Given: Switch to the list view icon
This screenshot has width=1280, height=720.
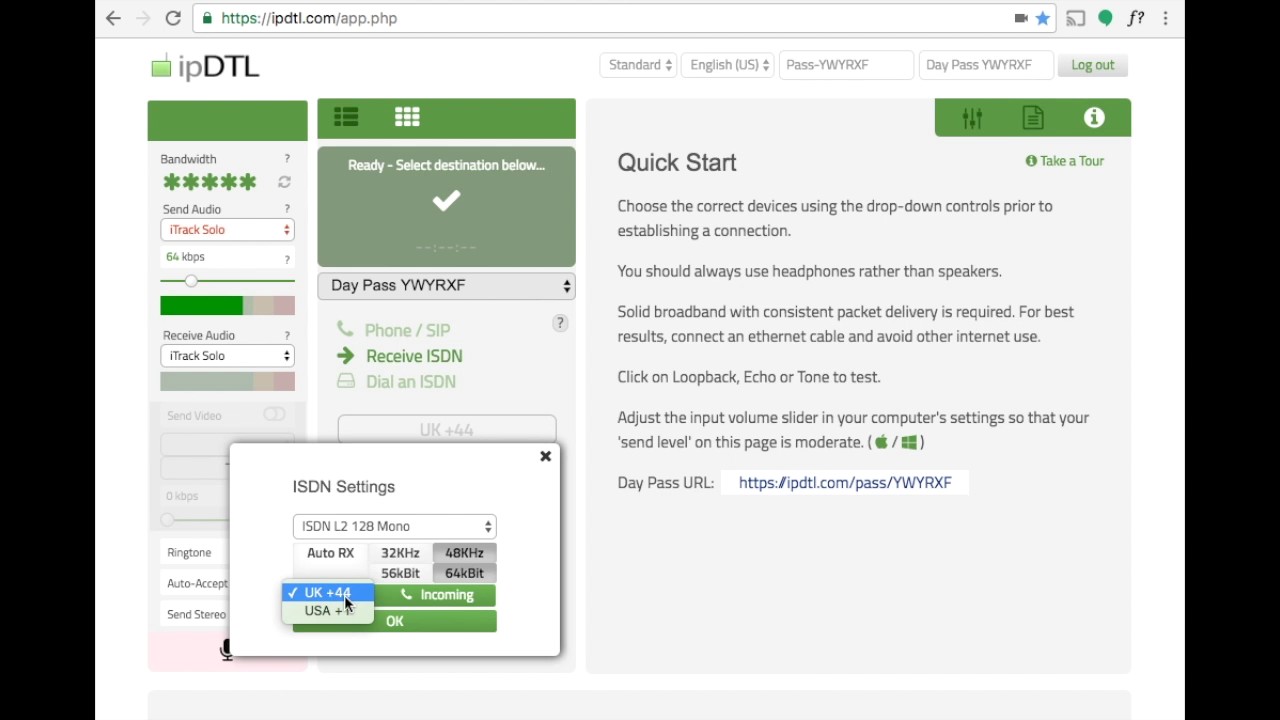Looking at the screenshot, I should point(346,118).
